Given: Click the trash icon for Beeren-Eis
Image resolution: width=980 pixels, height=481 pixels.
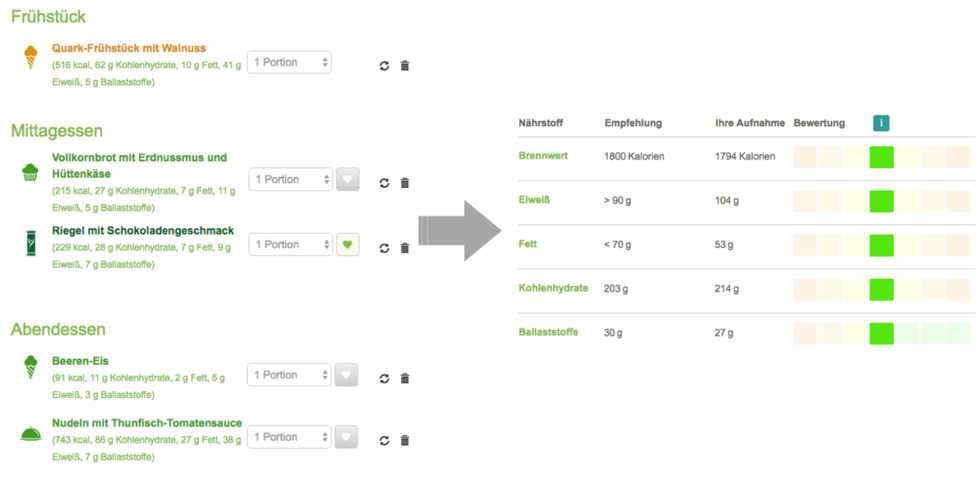Looking at the screenshot, I should pyautogui.click(x=404, y=379).
